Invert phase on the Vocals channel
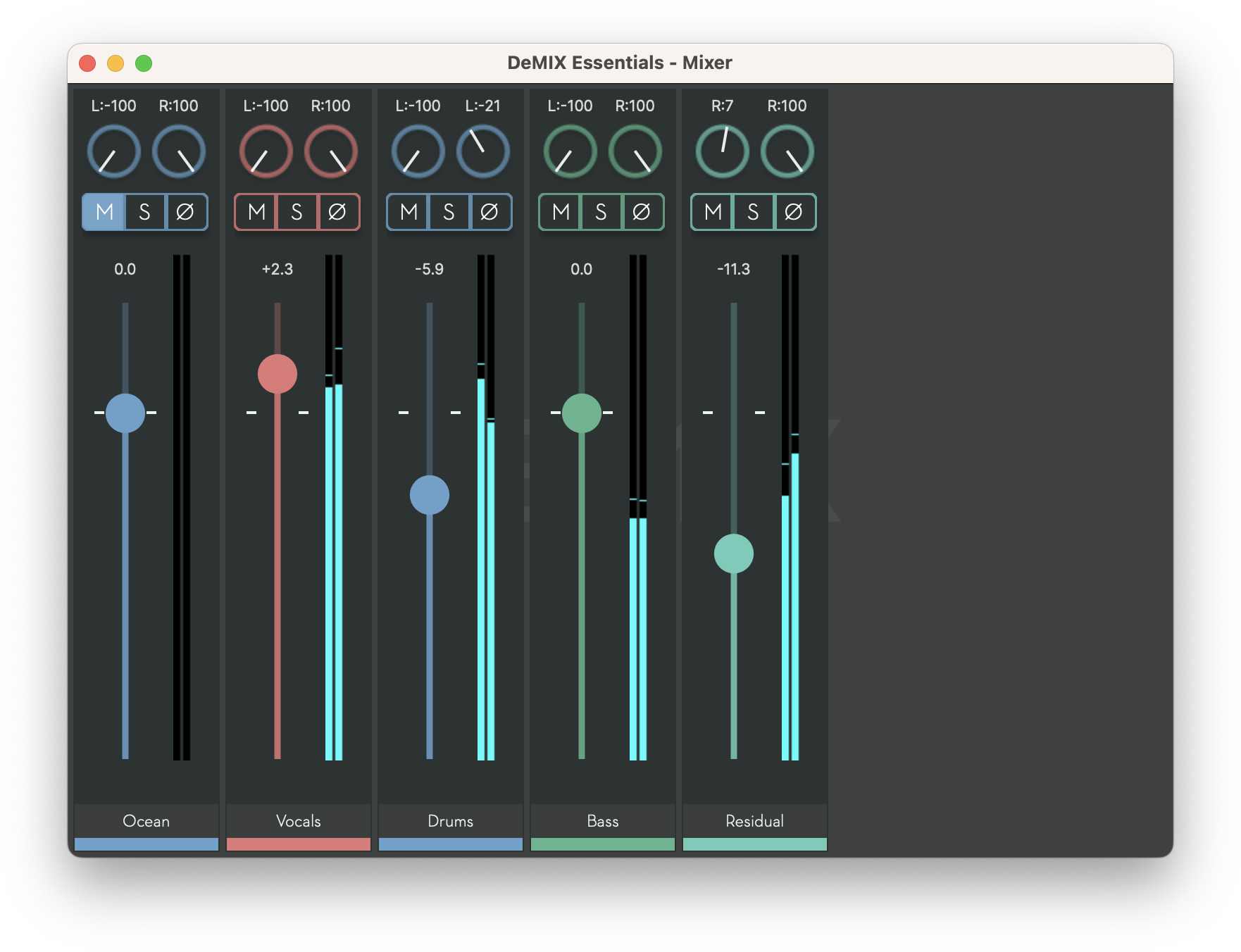The height and width of the screenshot is (952, 1241). tap(337, 212)
